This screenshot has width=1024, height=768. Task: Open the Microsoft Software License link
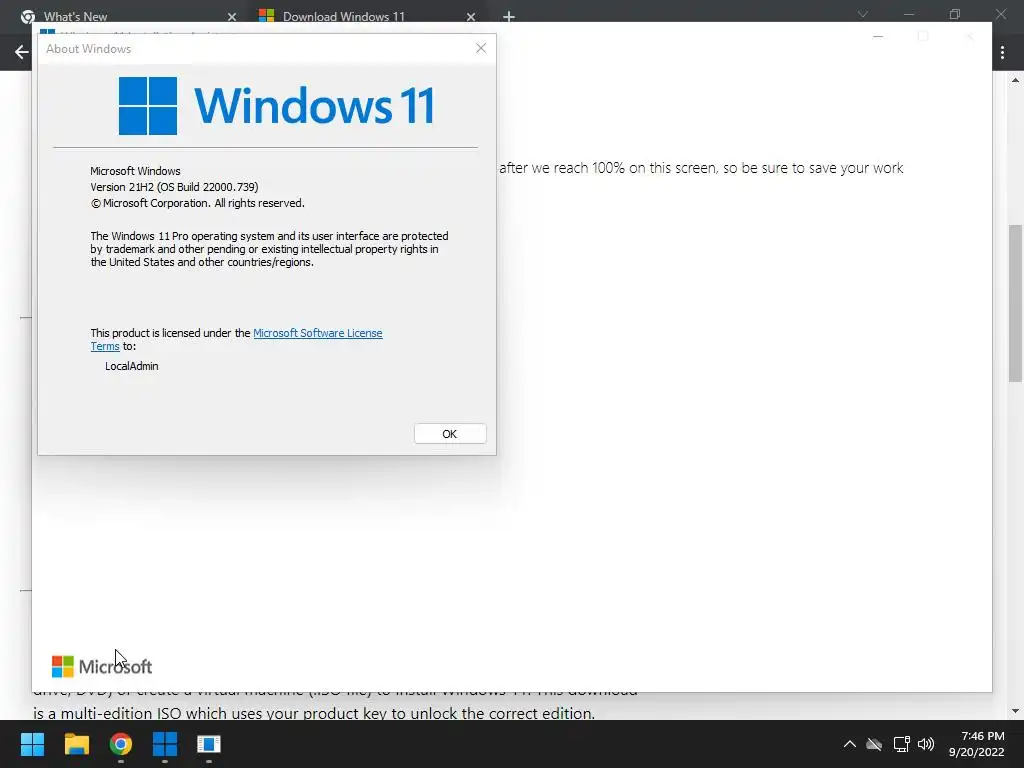click(x=317, y=333)
